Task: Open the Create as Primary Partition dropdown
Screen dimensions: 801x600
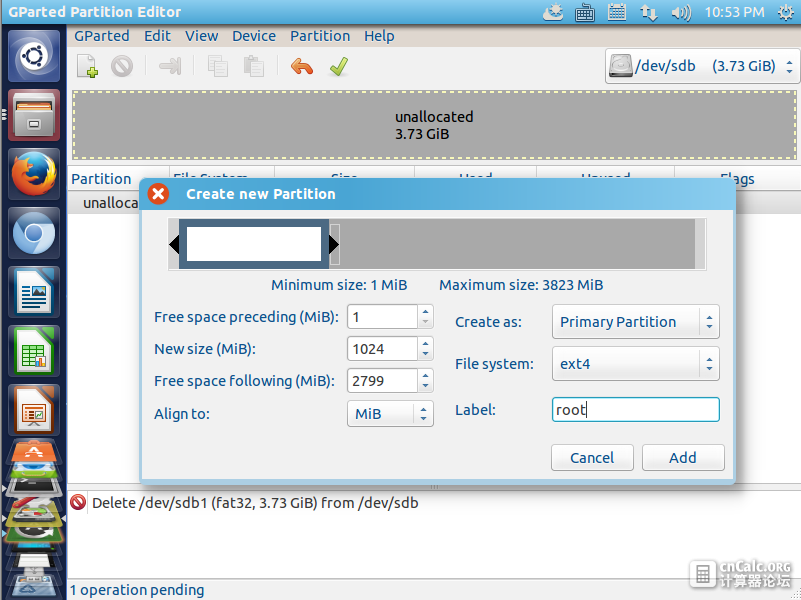Action: click(635, 322)
